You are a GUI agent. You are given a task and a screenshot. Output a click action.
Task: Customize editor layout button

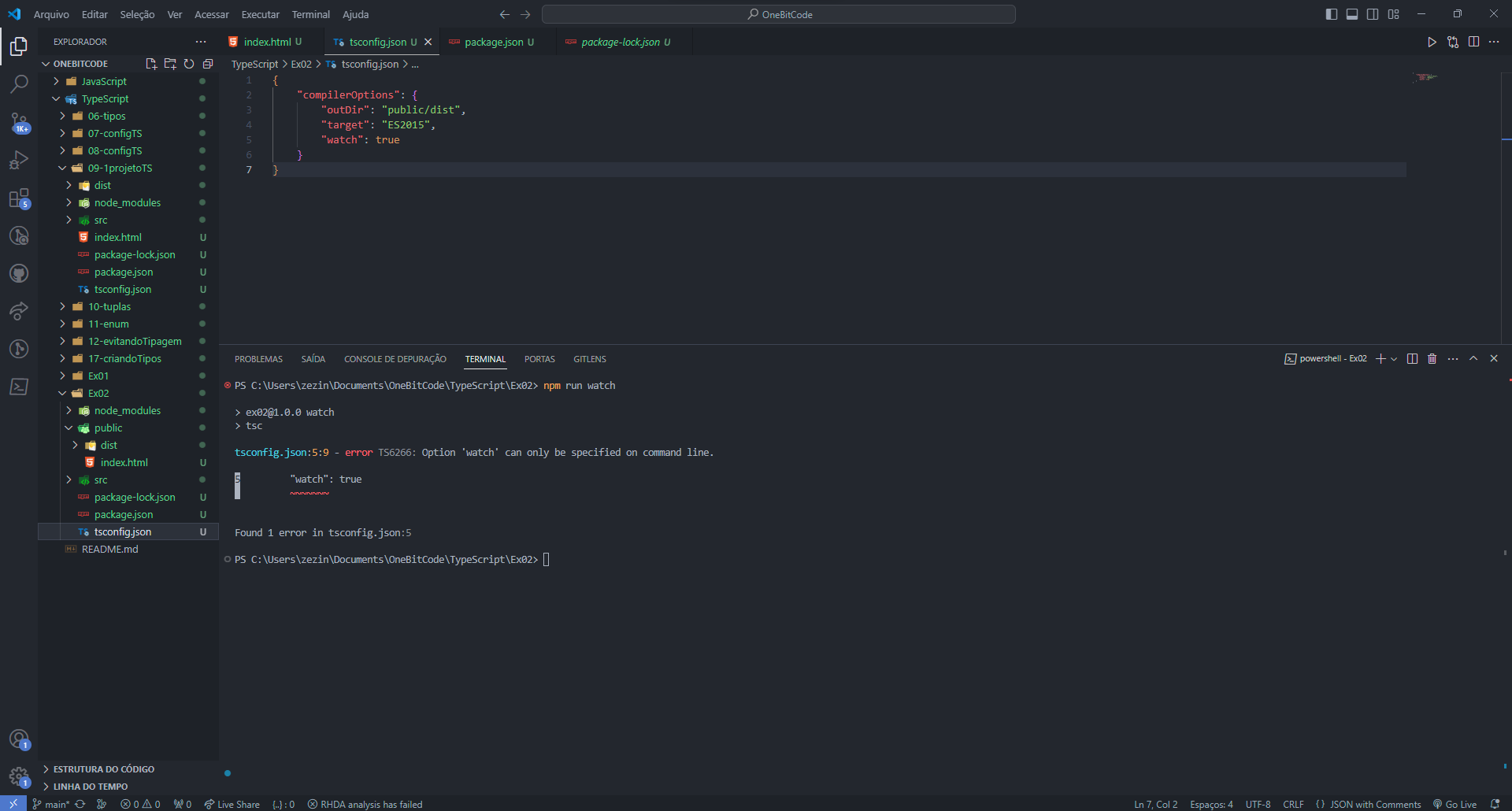coord(1393,14)
